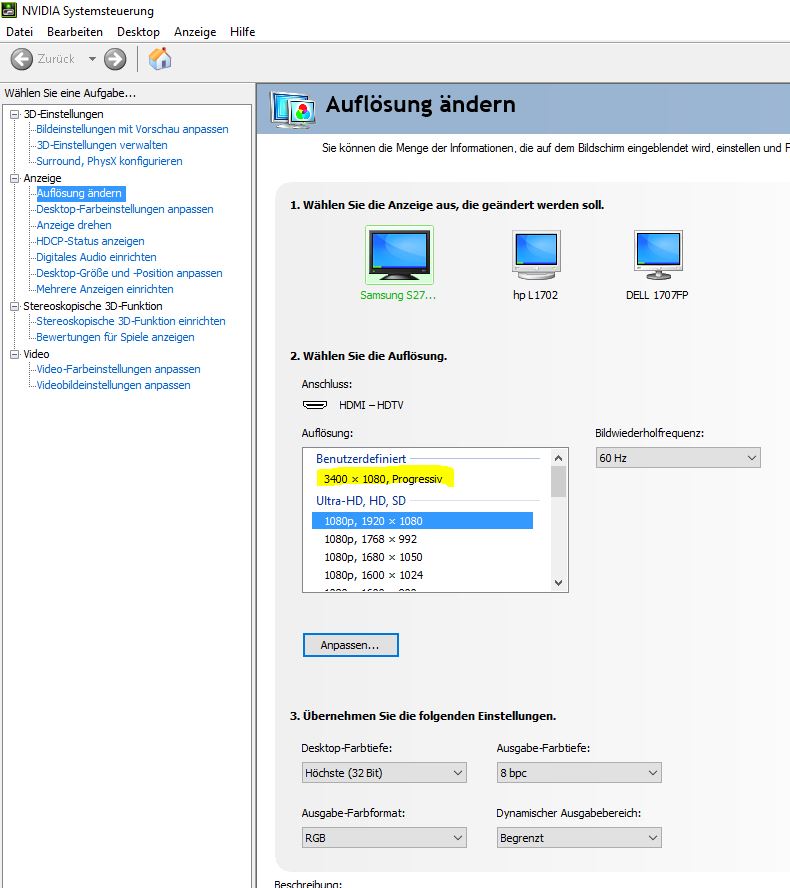Open the Desktop menu
790x888 pixels.
(x=138, y=32)
